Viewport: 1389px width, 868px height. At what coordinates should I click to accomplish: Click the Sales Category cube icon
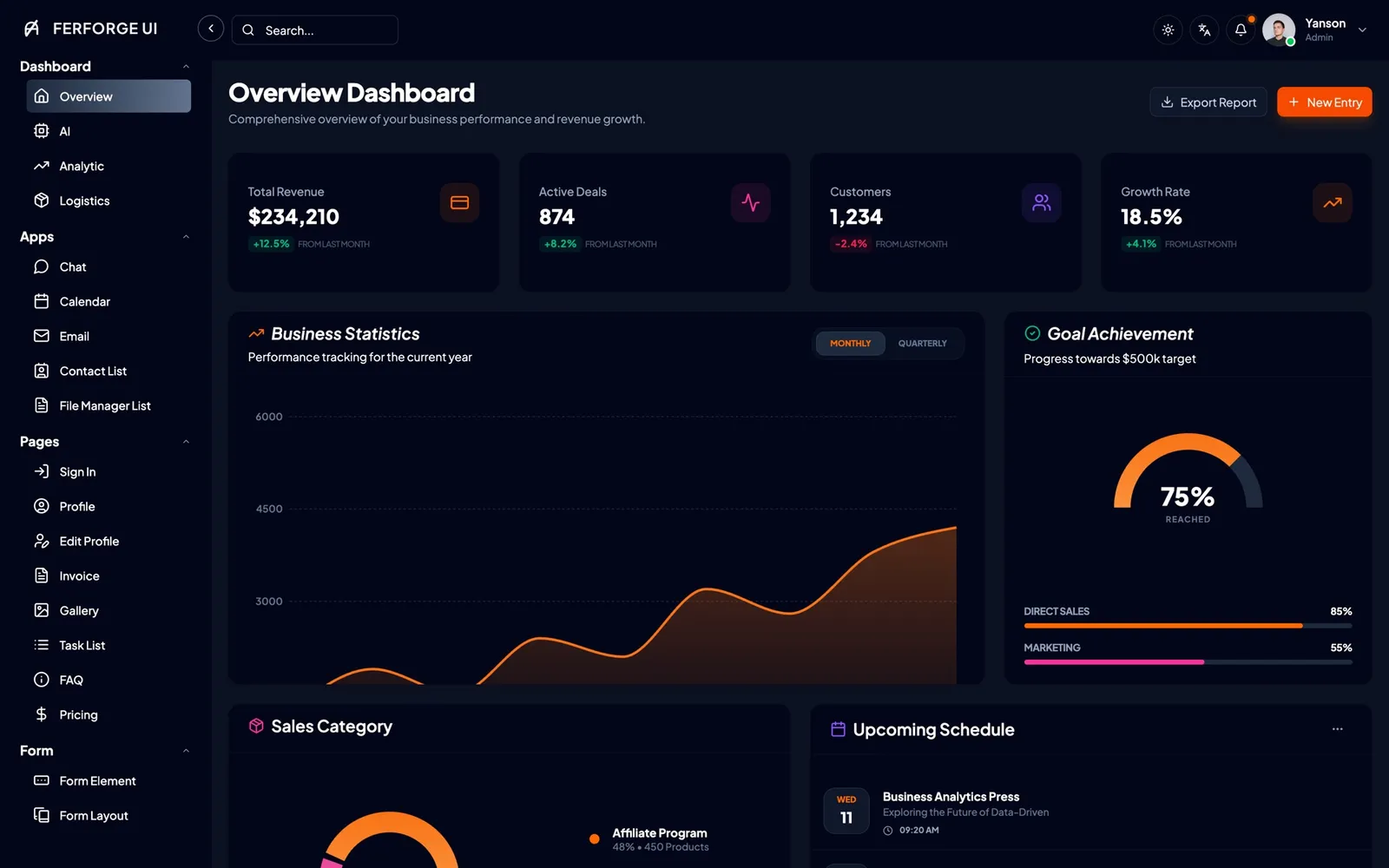tap(256, 727)
